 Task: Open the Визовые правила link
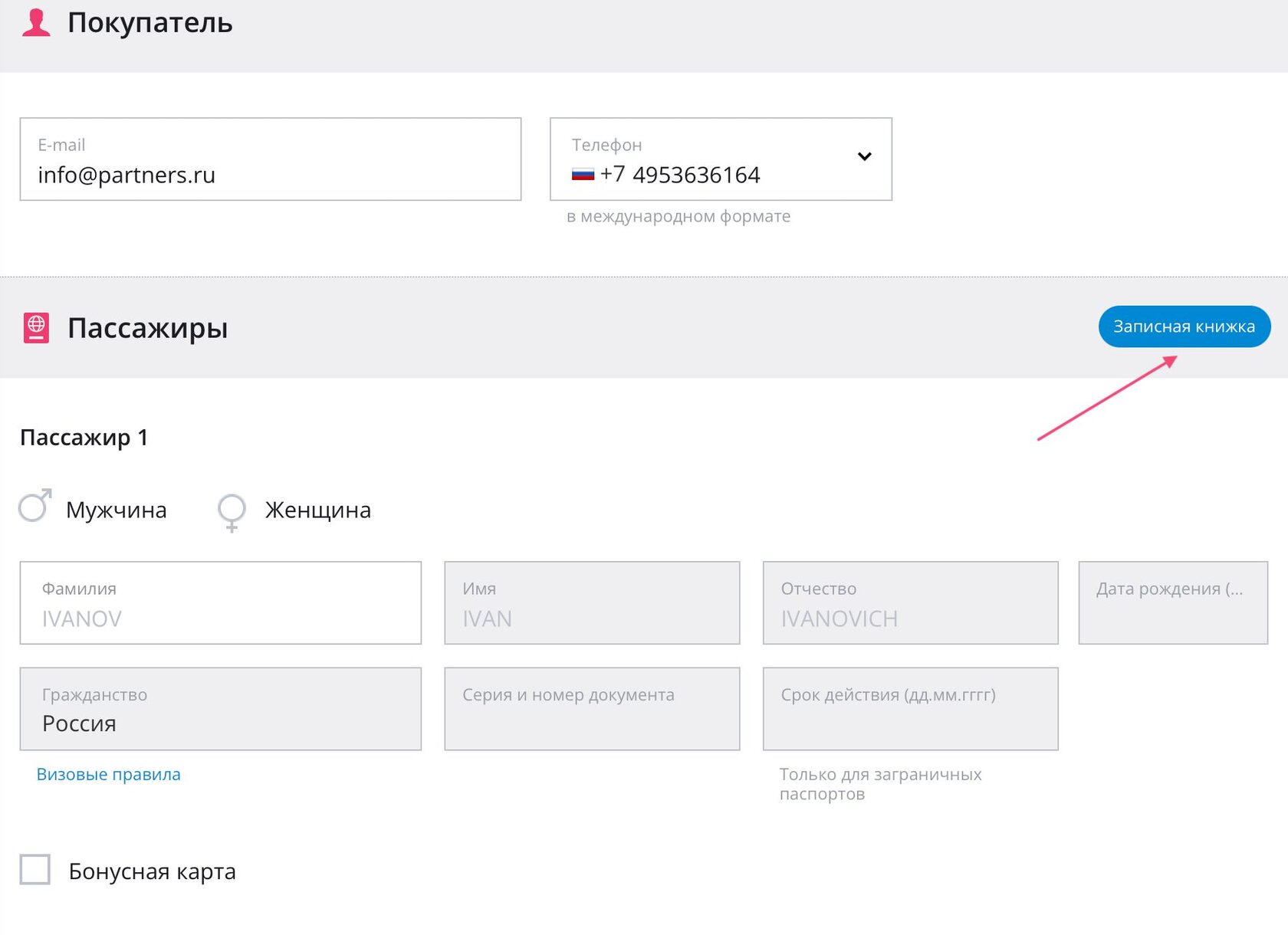[109, 774]
